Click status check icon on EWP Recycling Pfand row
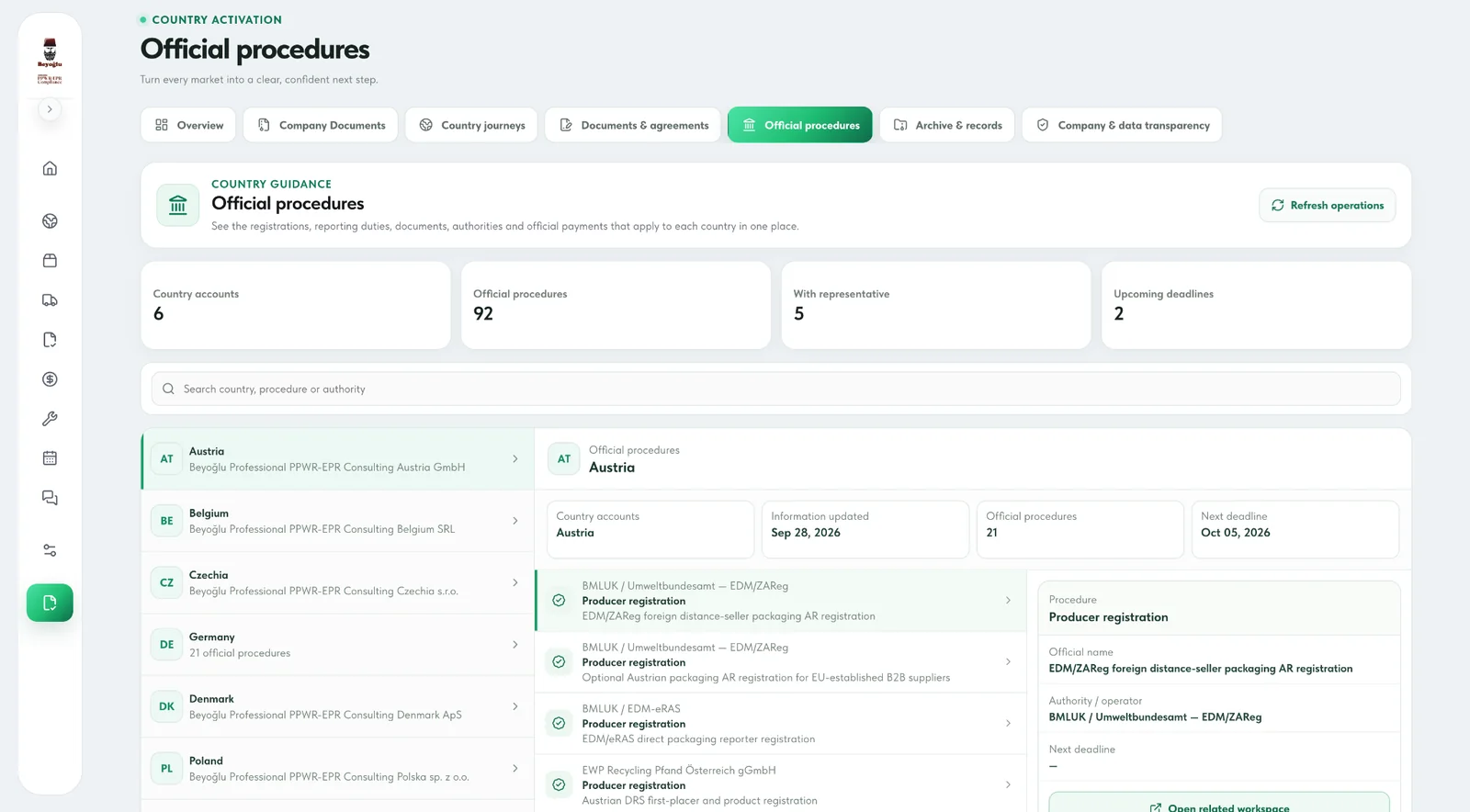1470x812 pixels. 559,785
